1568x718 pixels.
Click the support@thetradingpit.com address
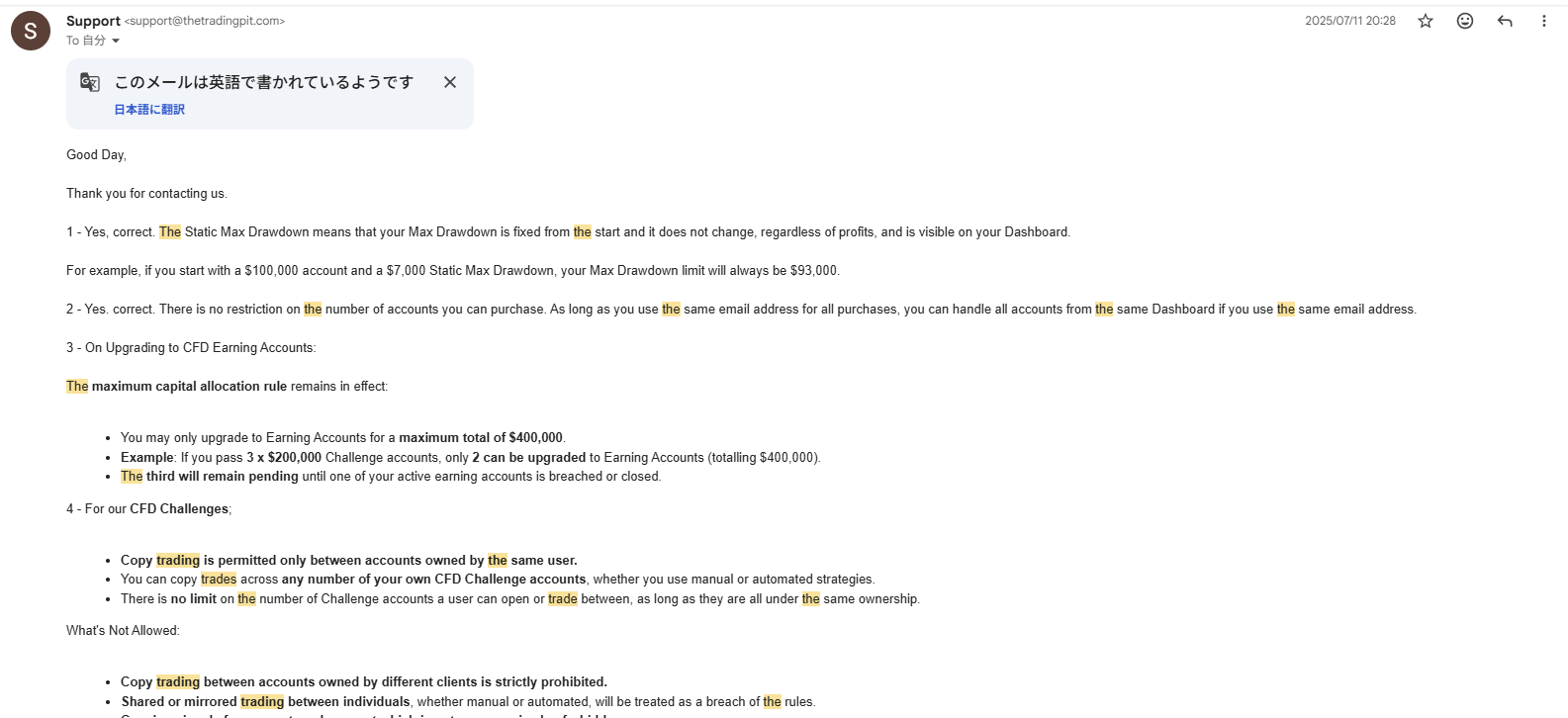point(205,21)
